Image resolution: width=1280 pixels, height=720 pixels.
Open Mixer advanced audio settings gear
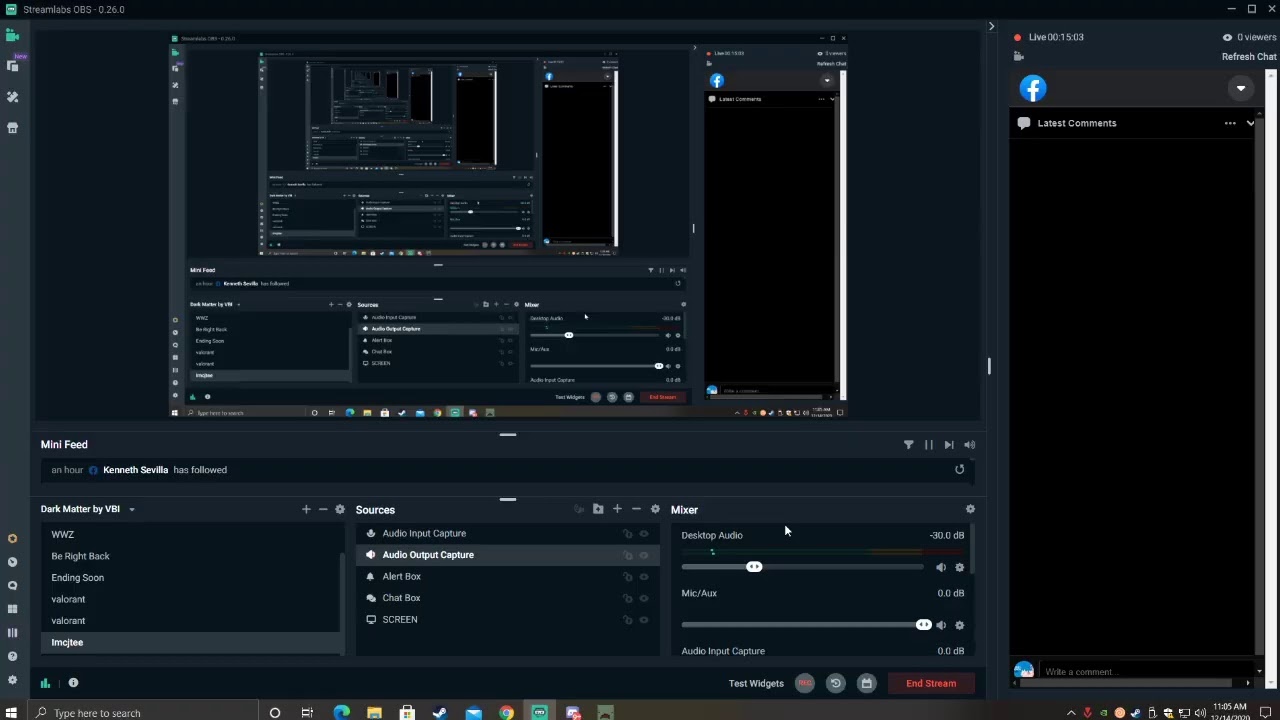click(x=970, y=509)
